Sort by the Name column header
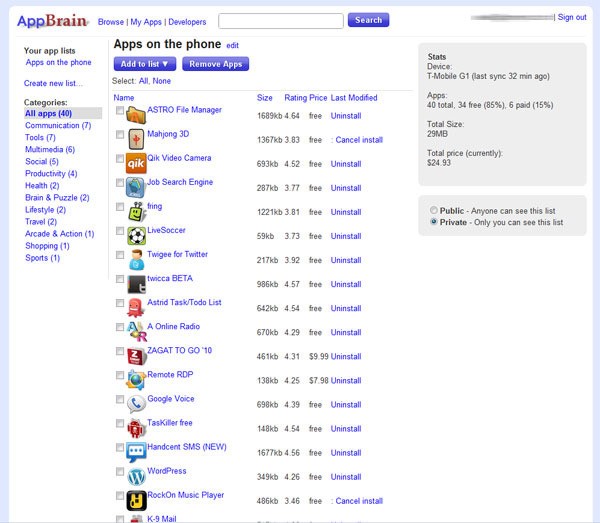This screenshot has width=600, height=523. point(124,98)
